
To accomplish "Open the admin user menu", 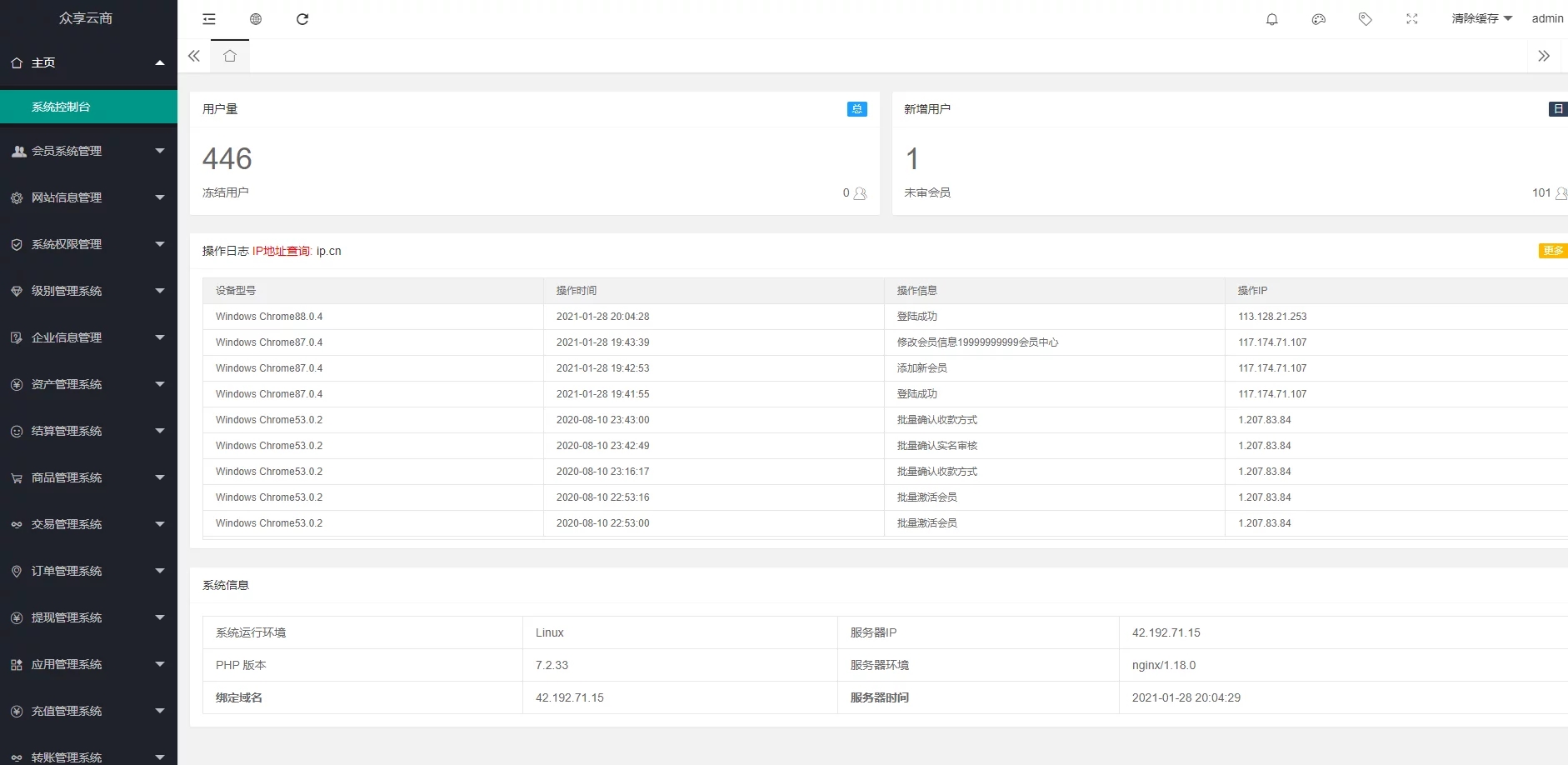I will point(1547,18).
